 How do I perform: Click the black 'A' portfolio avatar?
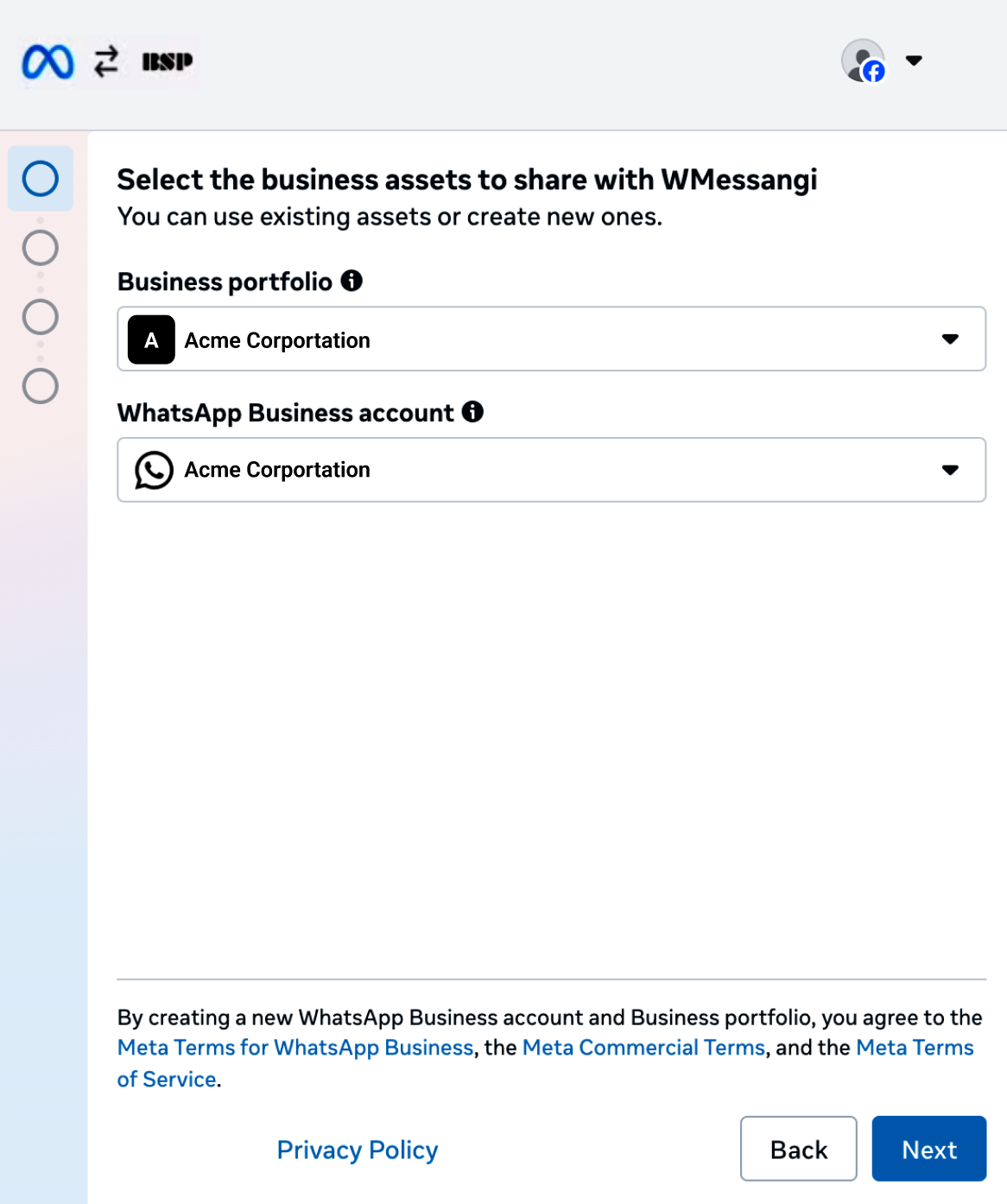click(x=151, y=339)
